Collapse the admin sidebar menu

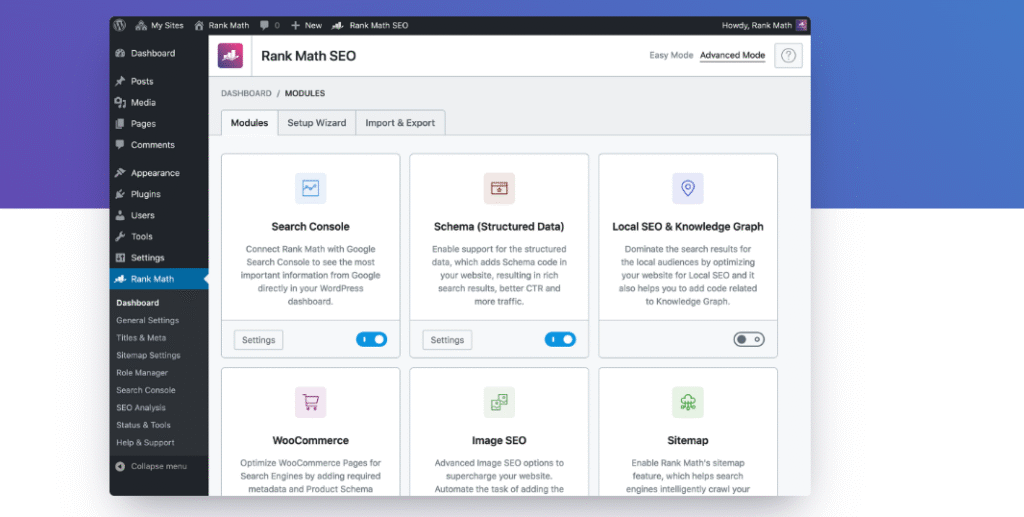[x=151, y=466]
